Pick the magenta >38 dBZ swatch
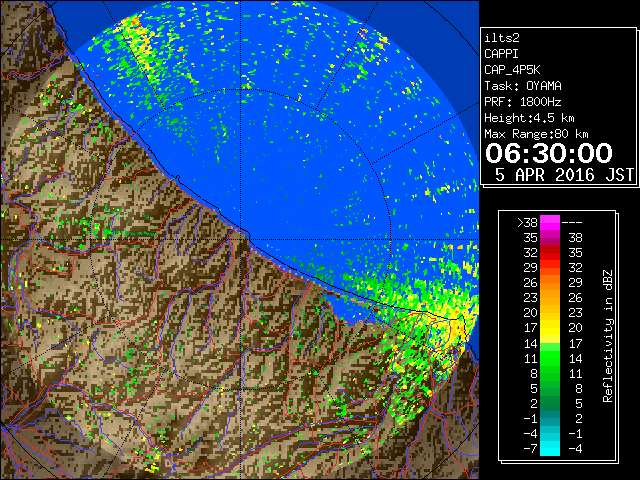Image resolution: width=640 pixels, height=480 pixels. point(550,223)
